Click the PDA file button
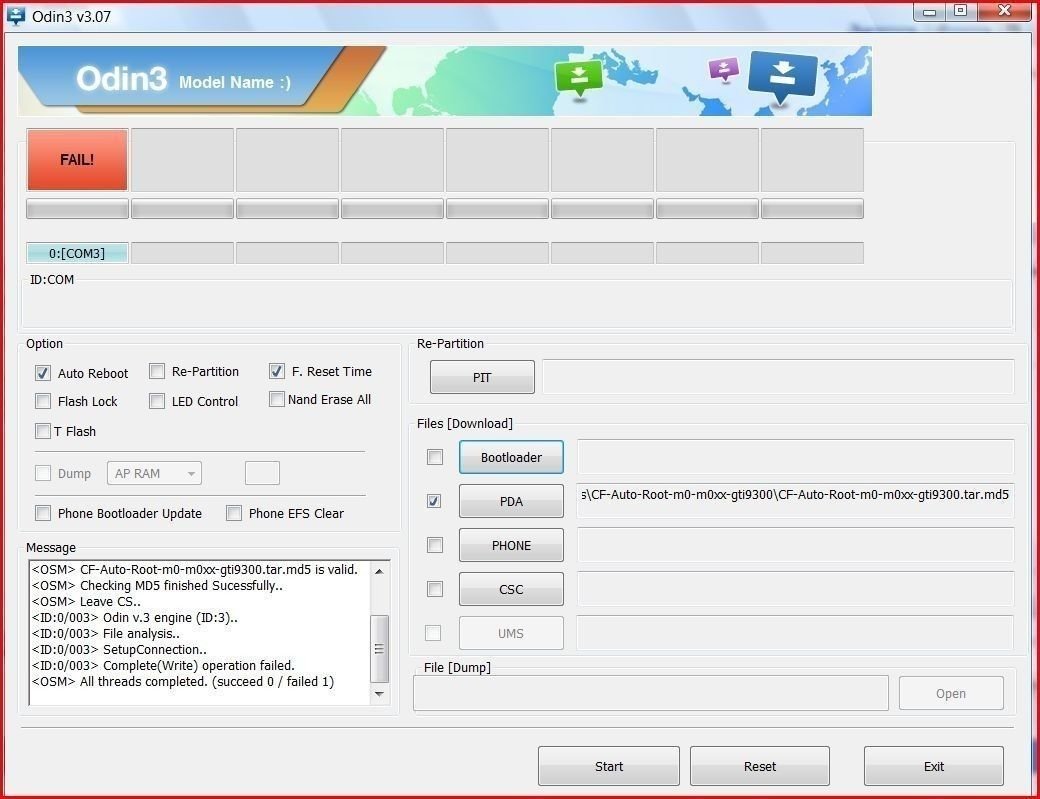This screenshot has height=799, width=1040. (x=511, y=501)
